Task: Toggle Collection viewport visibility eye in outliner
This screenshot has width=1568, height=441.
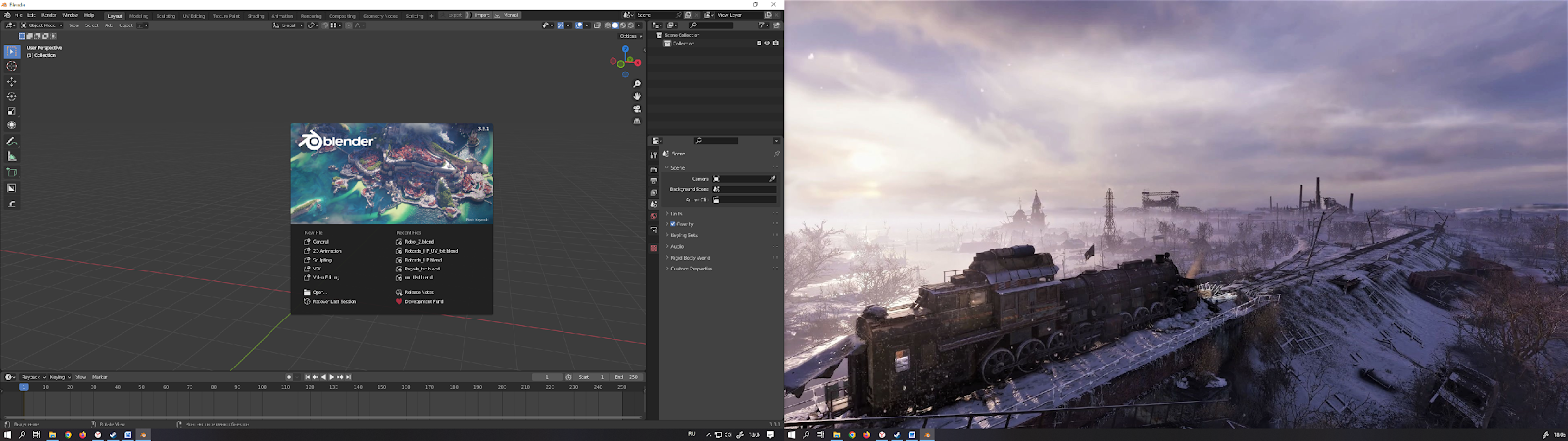Action: (x=767, y=43)
